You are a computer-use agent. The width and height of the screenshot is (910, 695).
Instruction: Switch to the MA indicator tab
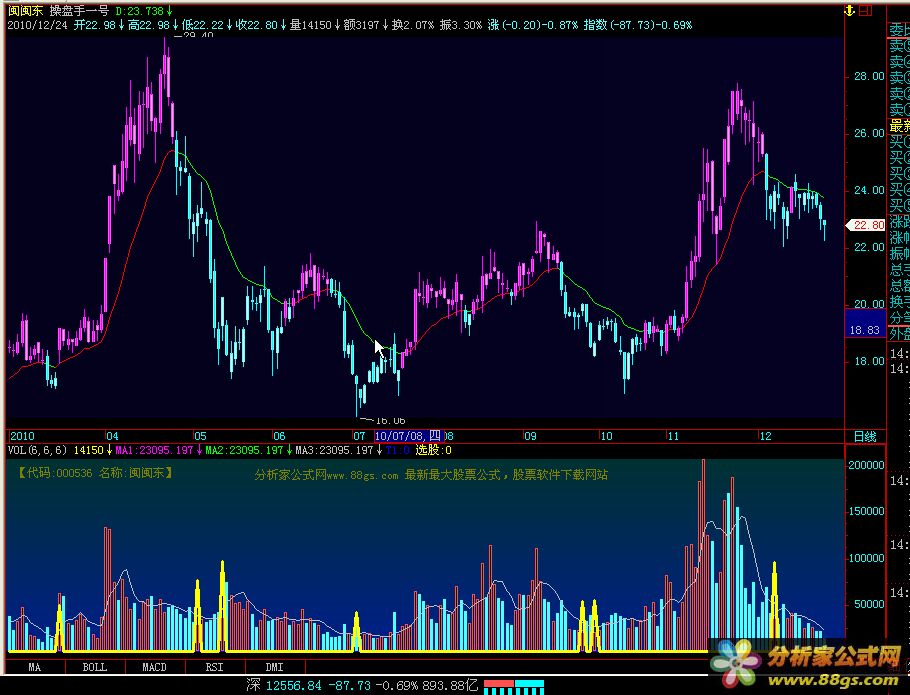(35, 667)
